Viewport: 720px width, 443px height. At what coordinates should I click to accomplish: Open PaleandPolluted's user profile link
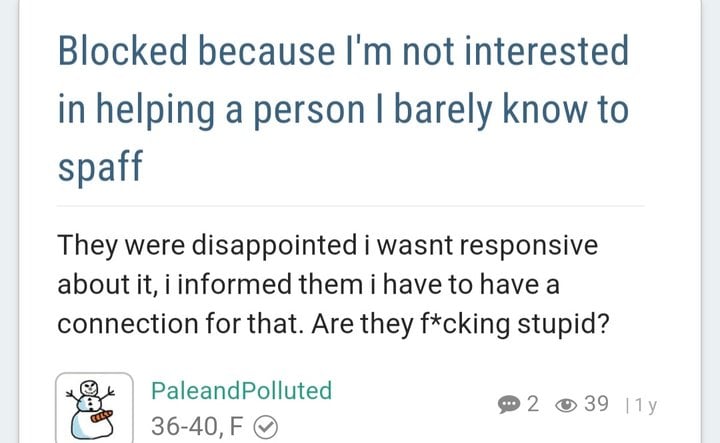(x=242, y=391)
